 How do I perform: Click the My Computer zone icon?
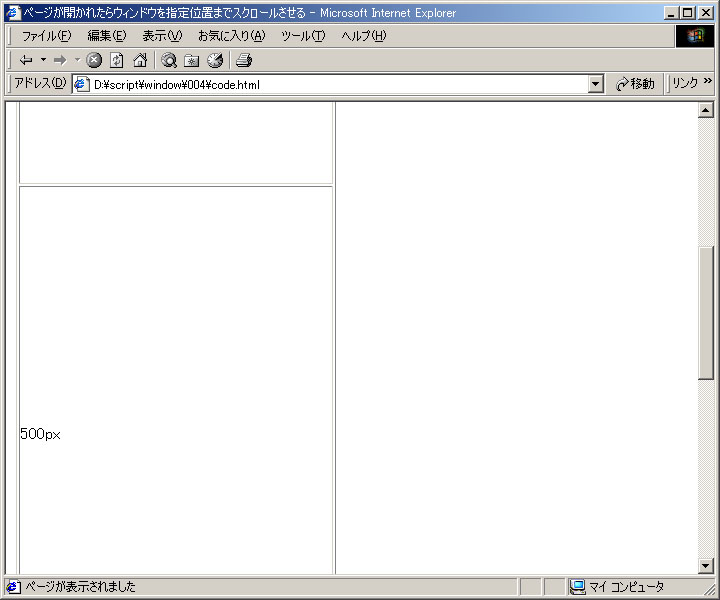coord(578,587)
